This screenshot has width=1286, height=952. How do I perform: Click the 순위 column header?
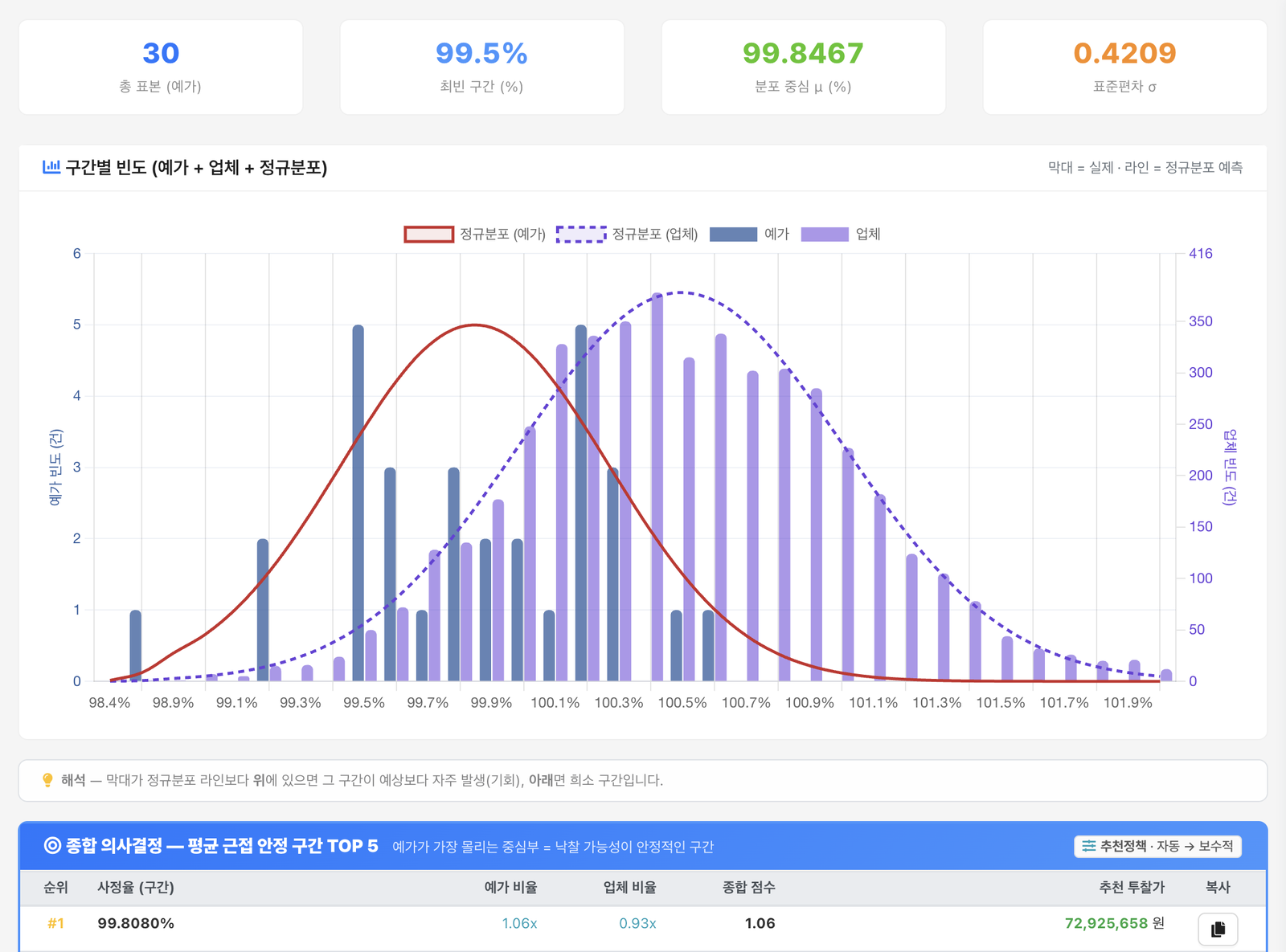point(55,888)
